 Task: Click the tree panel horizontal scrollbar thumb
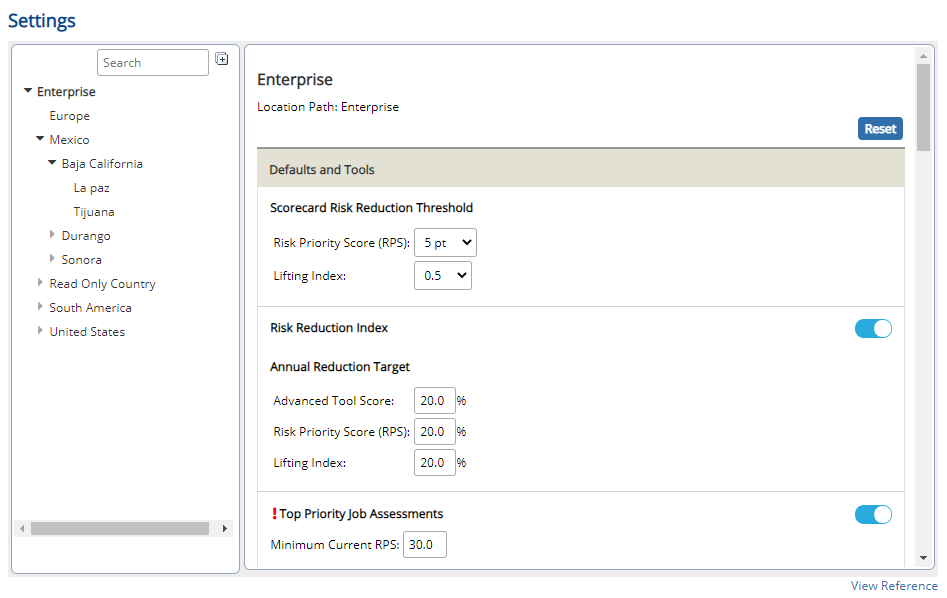[x=120, y=529]
